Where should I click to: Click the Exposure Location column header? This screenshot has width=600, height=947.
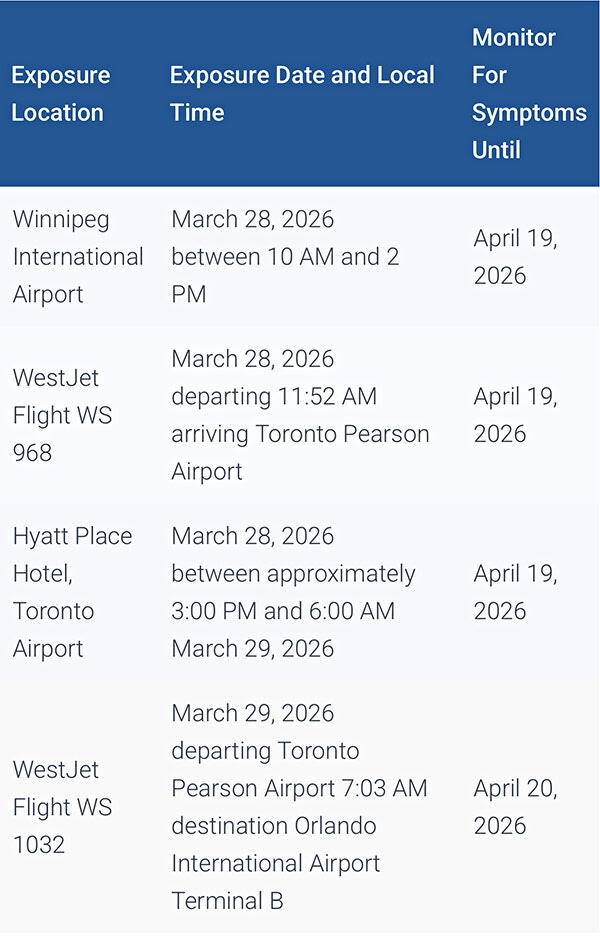61,94
